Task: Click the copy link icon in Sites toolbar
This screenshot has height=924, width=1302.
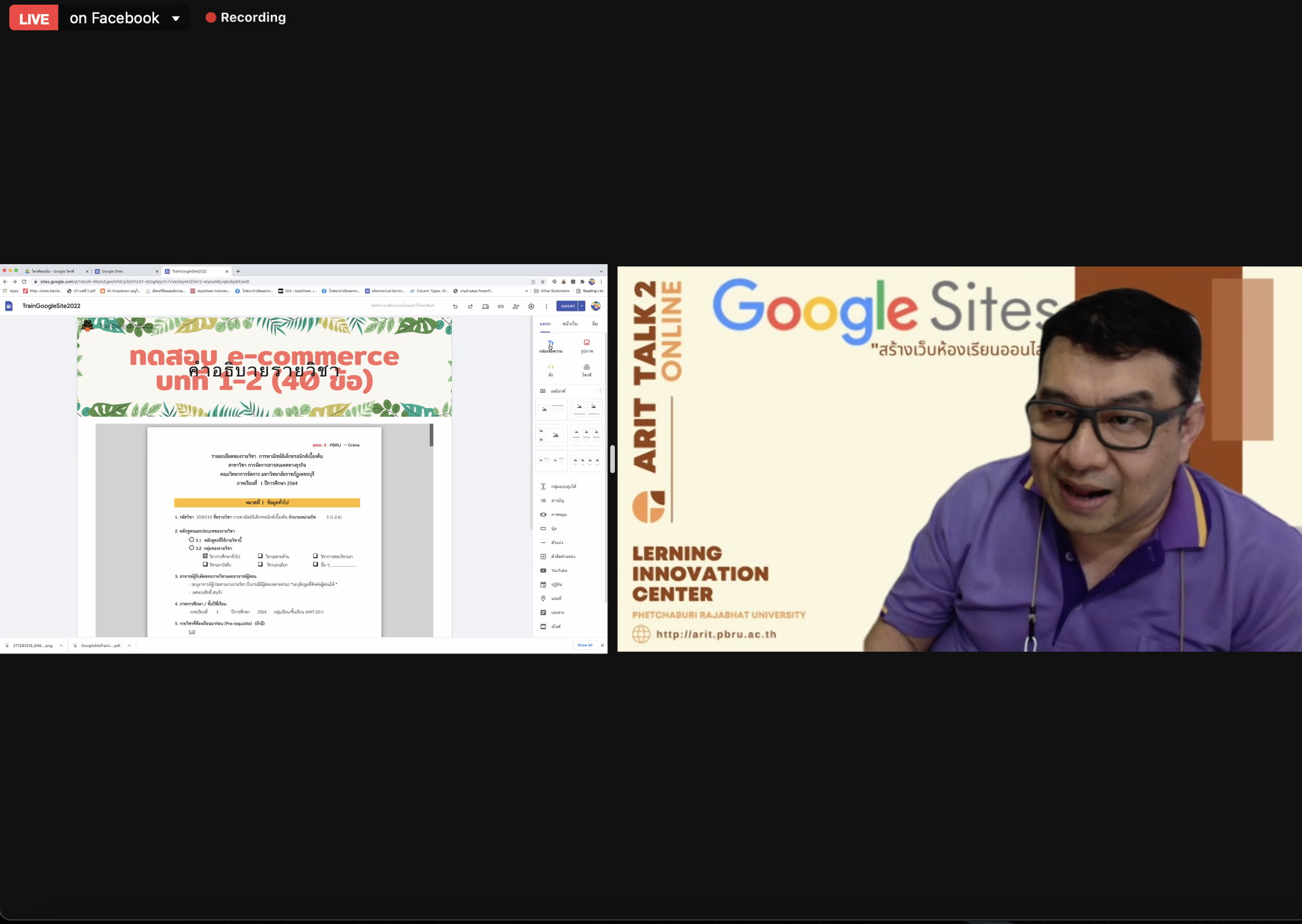Action: tap(501, 306)
